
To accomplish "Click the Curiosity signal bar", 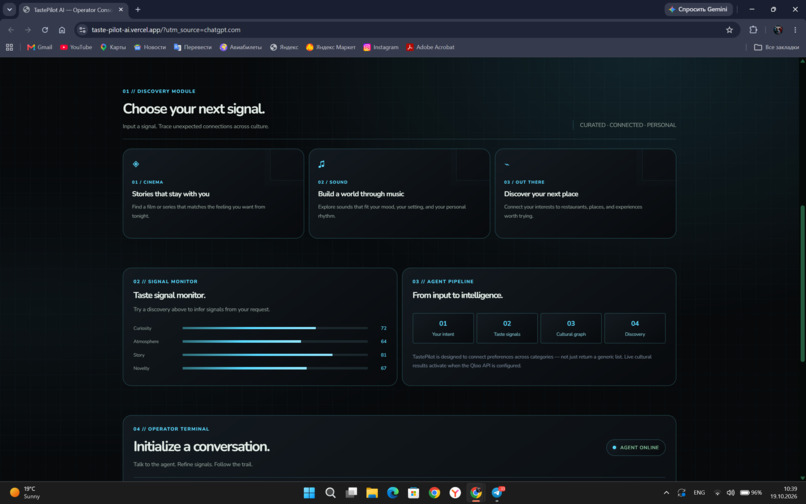I will click(275, 328).
